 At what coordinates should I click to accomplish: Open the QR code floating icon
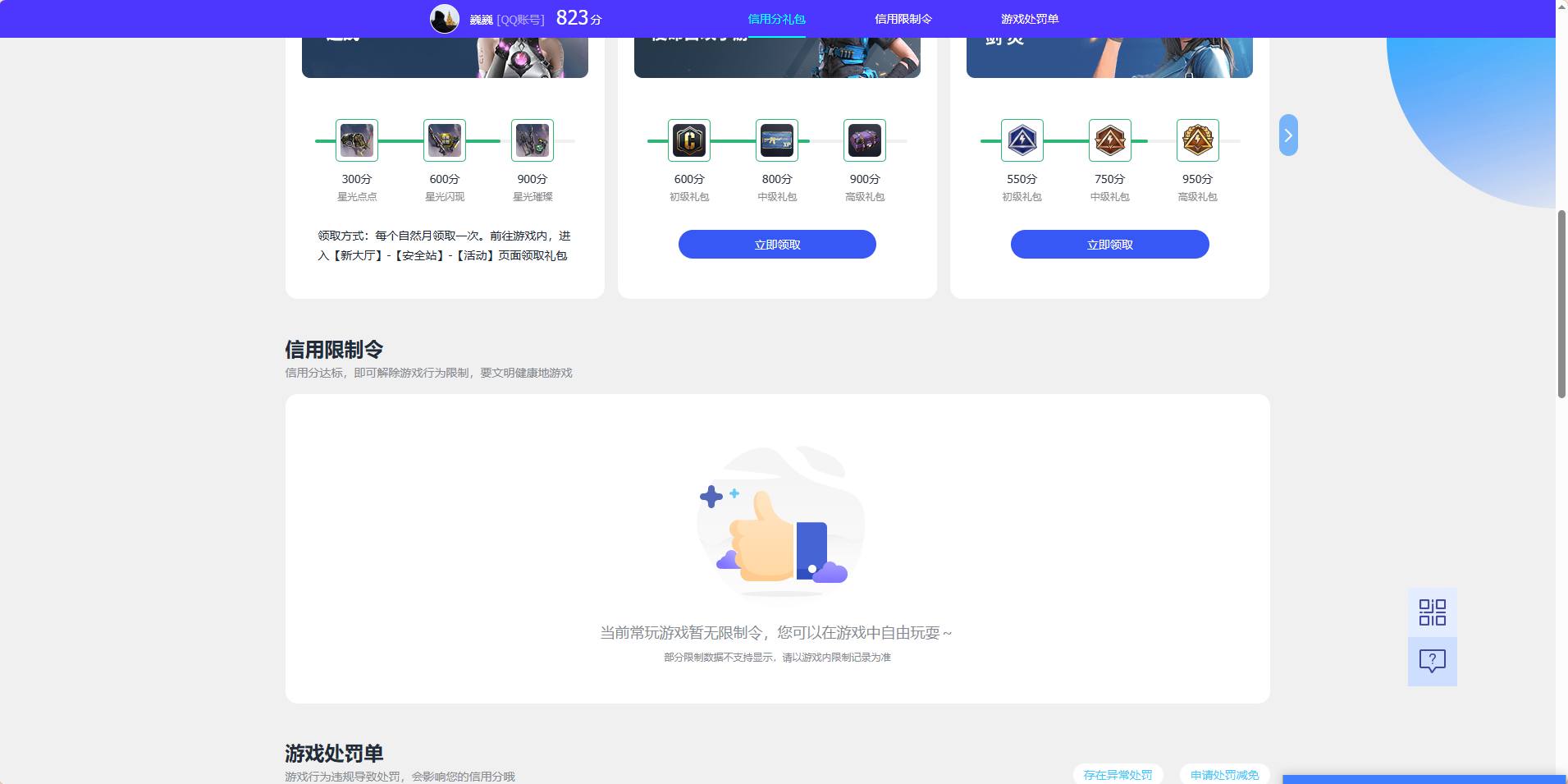coord(1433,612)
